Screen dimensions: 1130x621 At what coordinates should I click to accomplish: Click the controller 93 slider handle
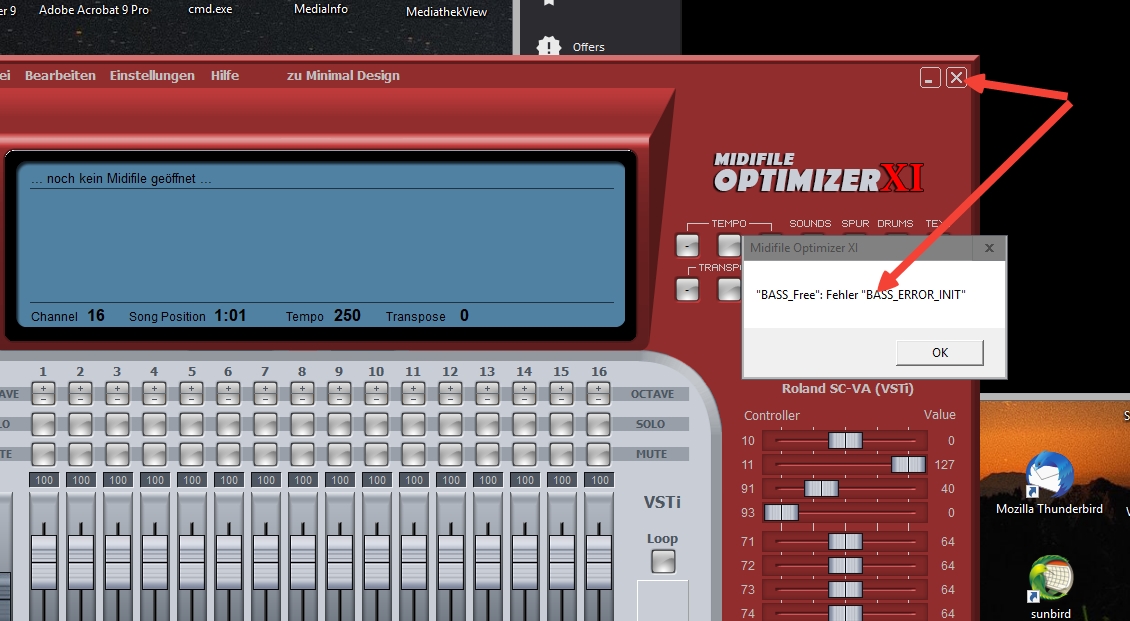781,512
